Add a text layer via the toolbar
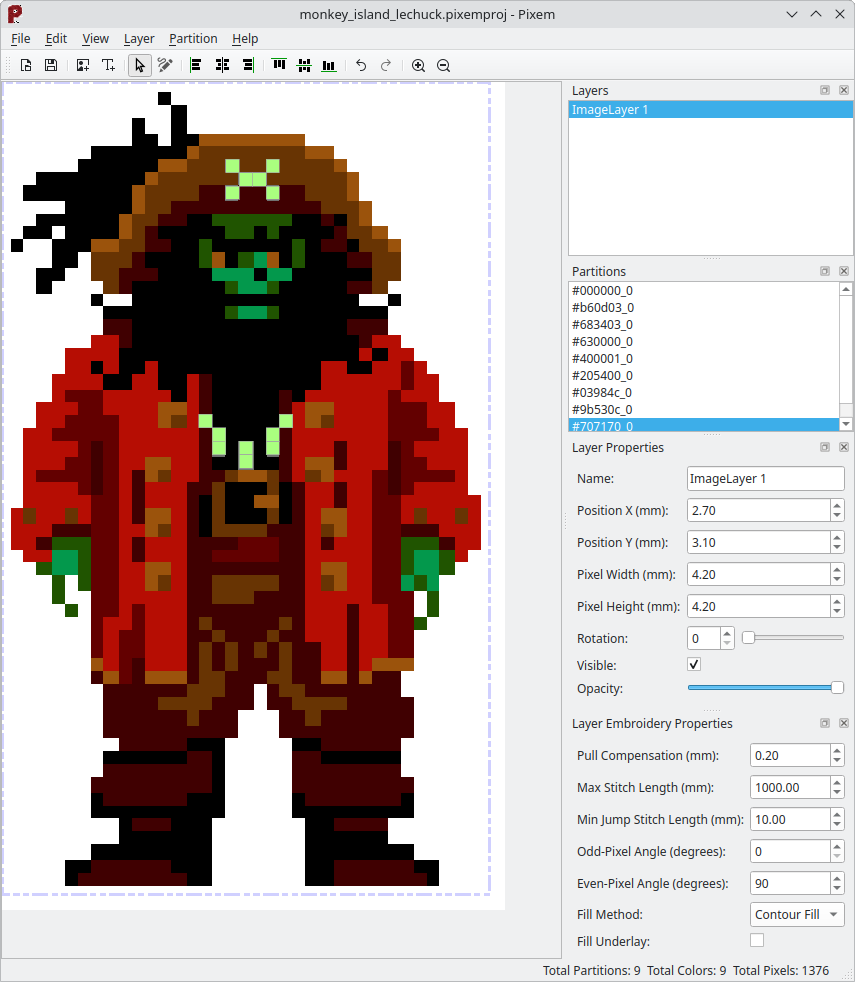The height and width of the screenshot is (982, 855). click(108, 65)
